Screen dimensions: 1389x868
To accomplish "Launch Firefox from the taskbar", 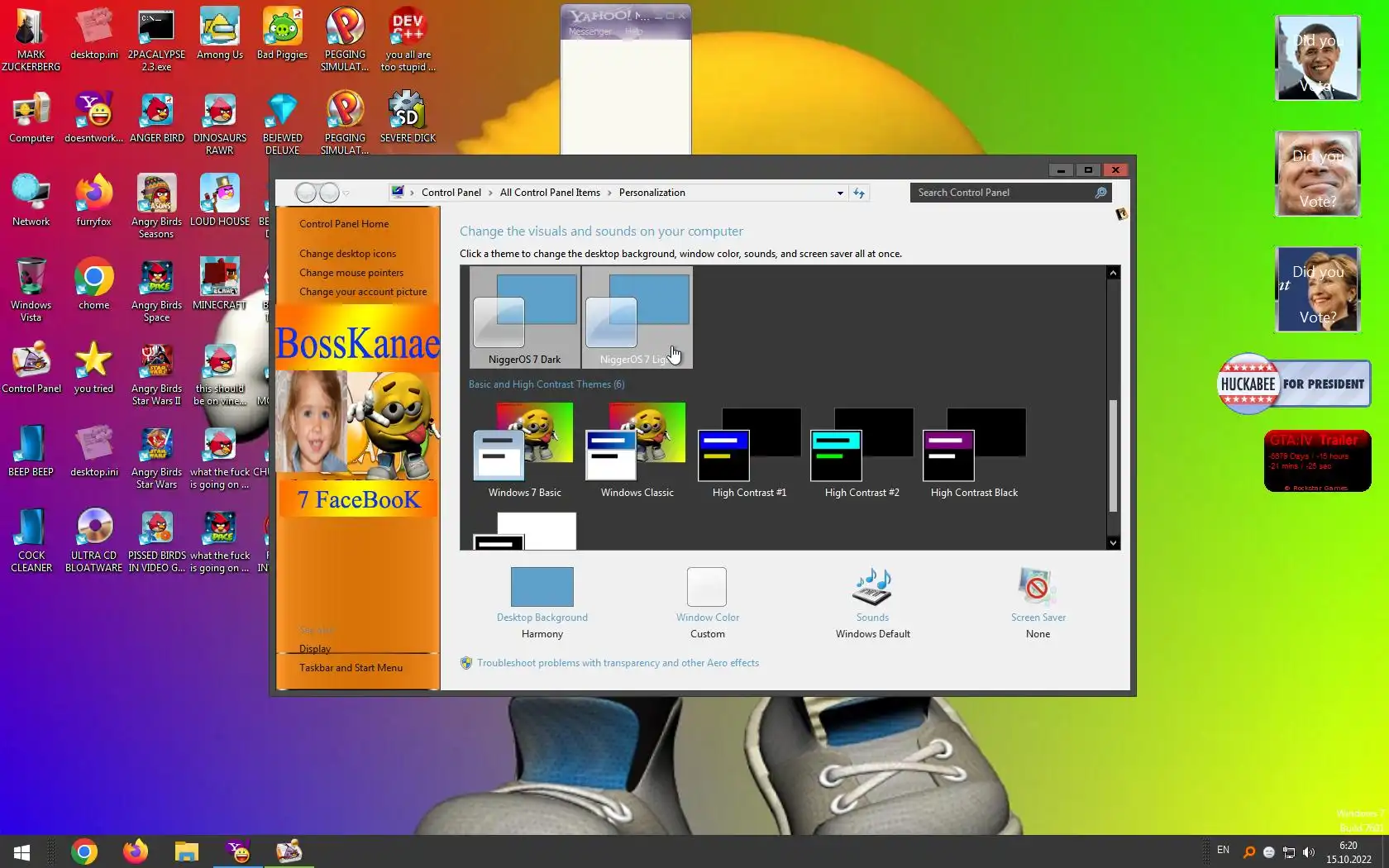I will point(136,851).
